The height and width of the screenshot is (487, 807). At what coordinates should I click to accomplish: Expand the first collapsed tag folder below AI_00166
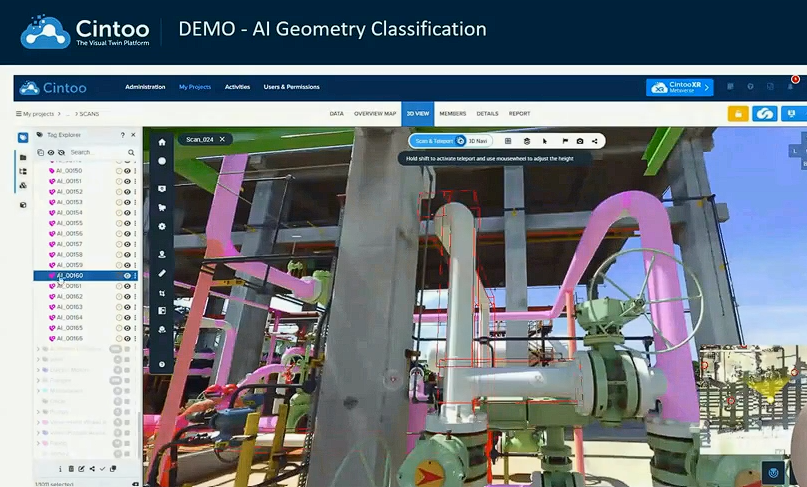38,349
